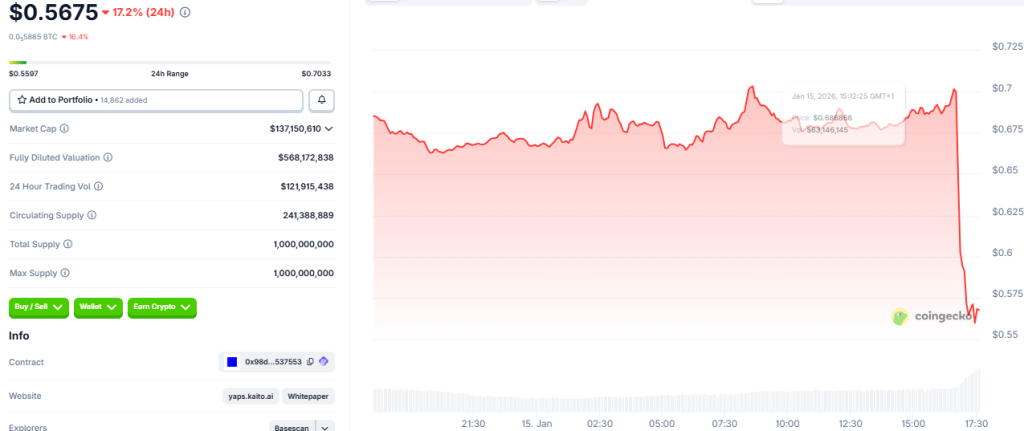This screenshot has width=1024, height=431.
Task: Click the 24h Range progress bar
Action: pos(170,63)
